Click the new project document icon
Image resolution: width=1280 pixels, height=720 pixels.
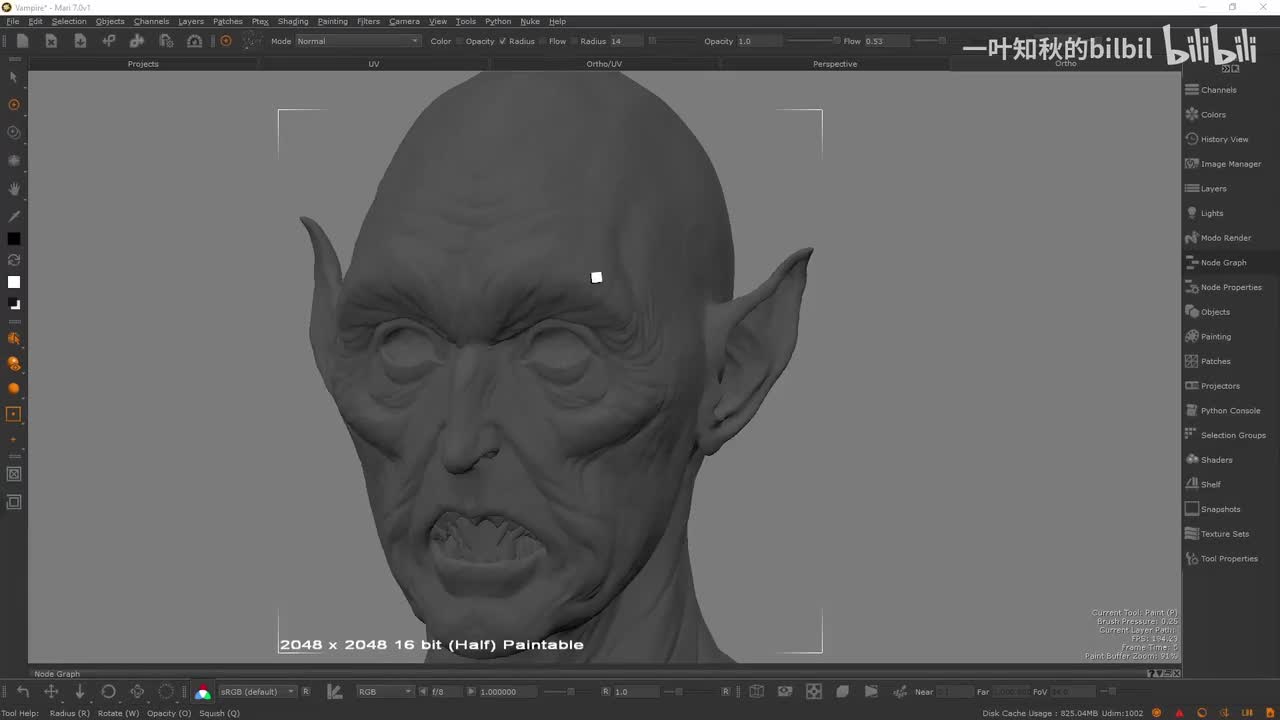pos(22,41)
